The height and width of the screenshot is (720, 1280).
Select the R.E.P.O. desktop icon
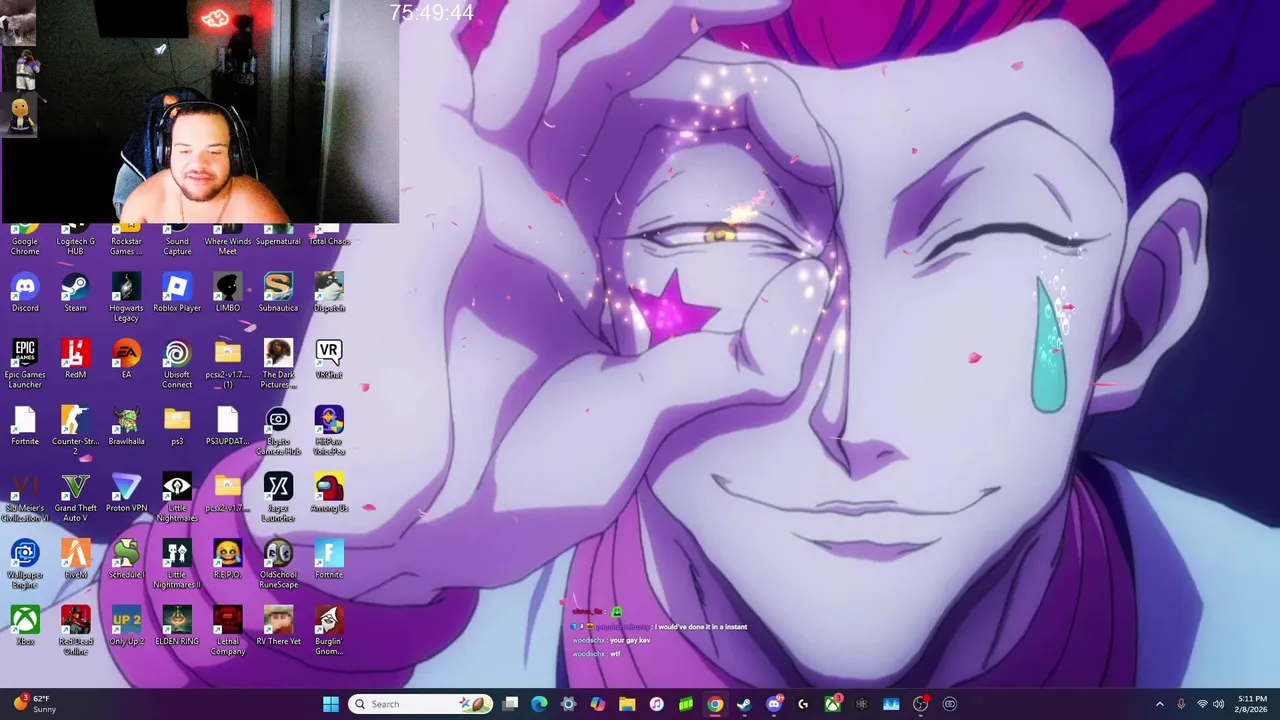[x=228, y=560]
